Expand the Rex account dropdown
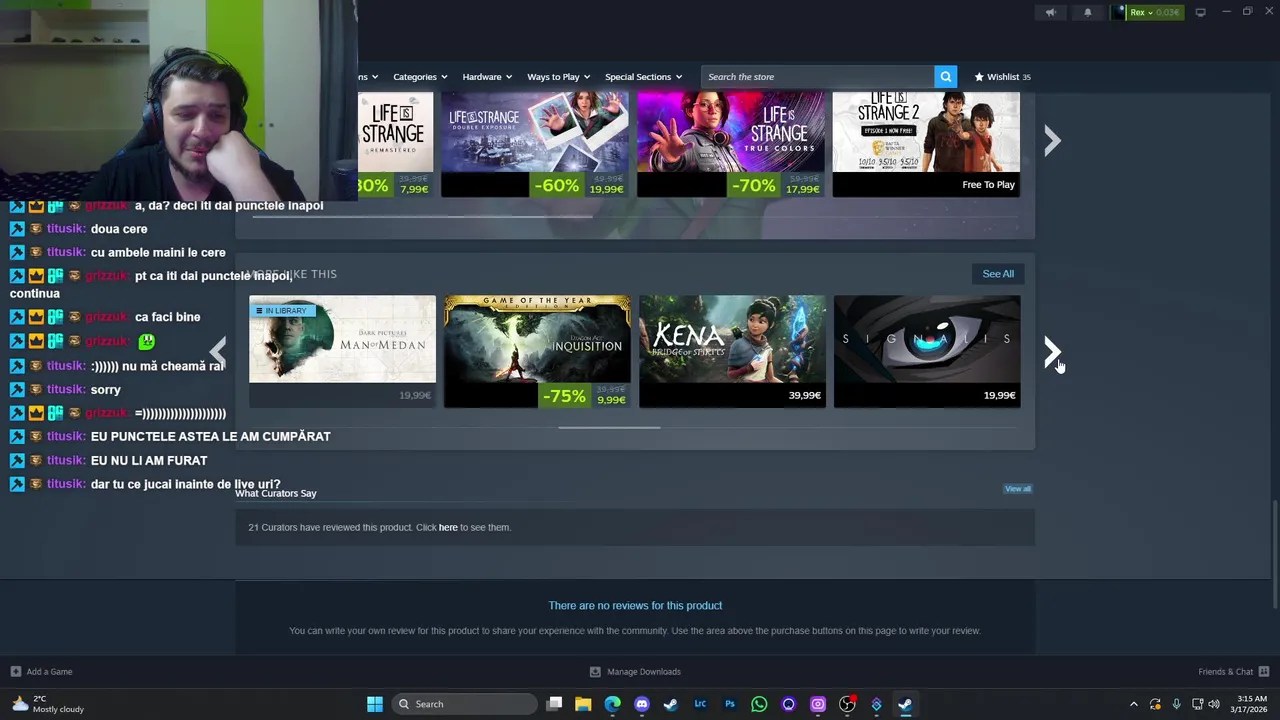The height and width of the screenshot is (720, 1280). click(1147, 12)
